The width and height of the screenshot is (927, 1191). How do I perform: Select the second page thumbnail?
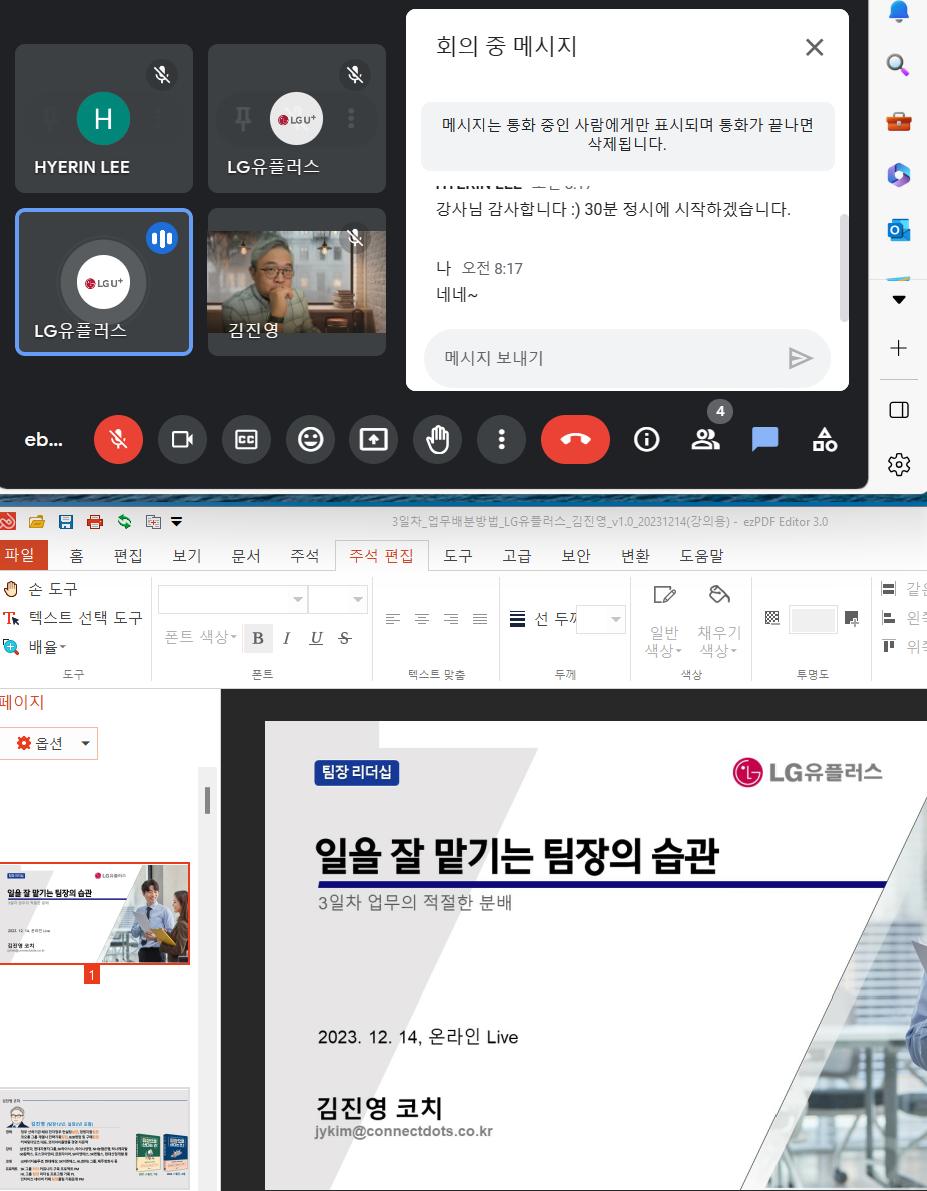click(94, 1138)
